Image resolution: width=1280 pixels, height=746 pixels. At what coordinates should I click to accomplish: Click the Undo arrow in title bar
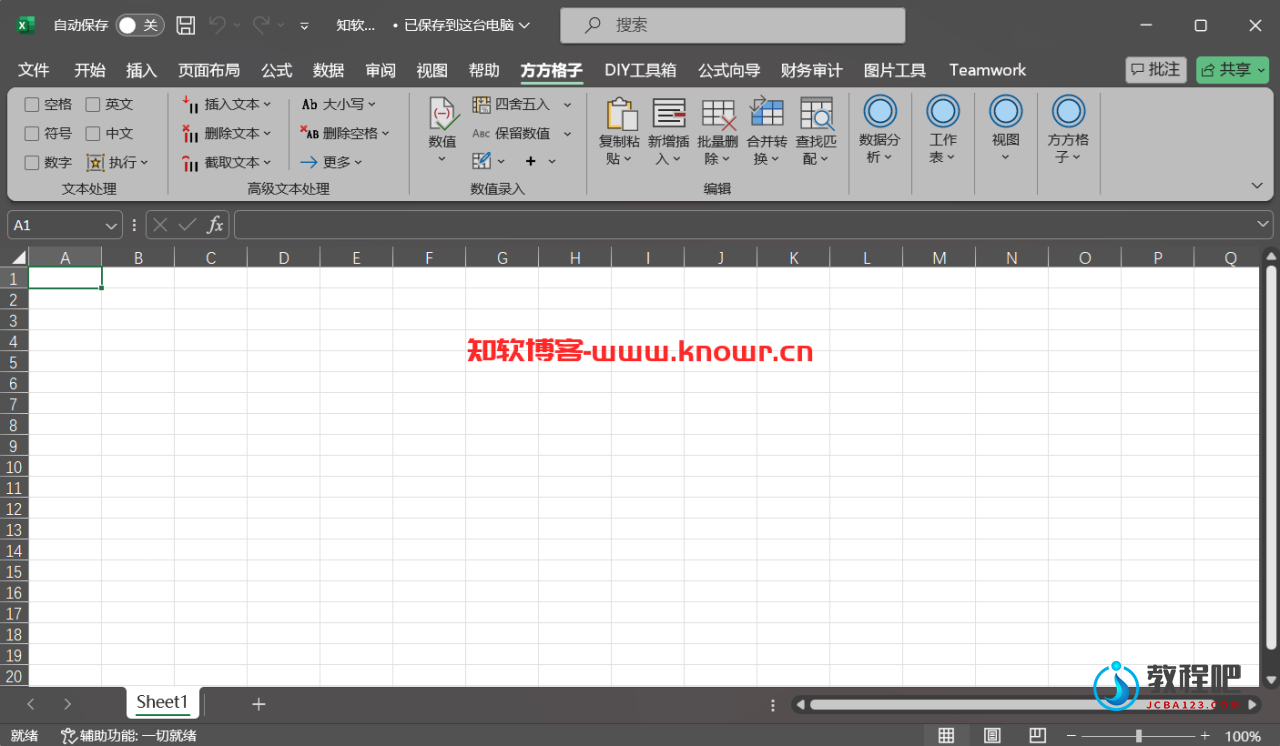tap(217, 25)
